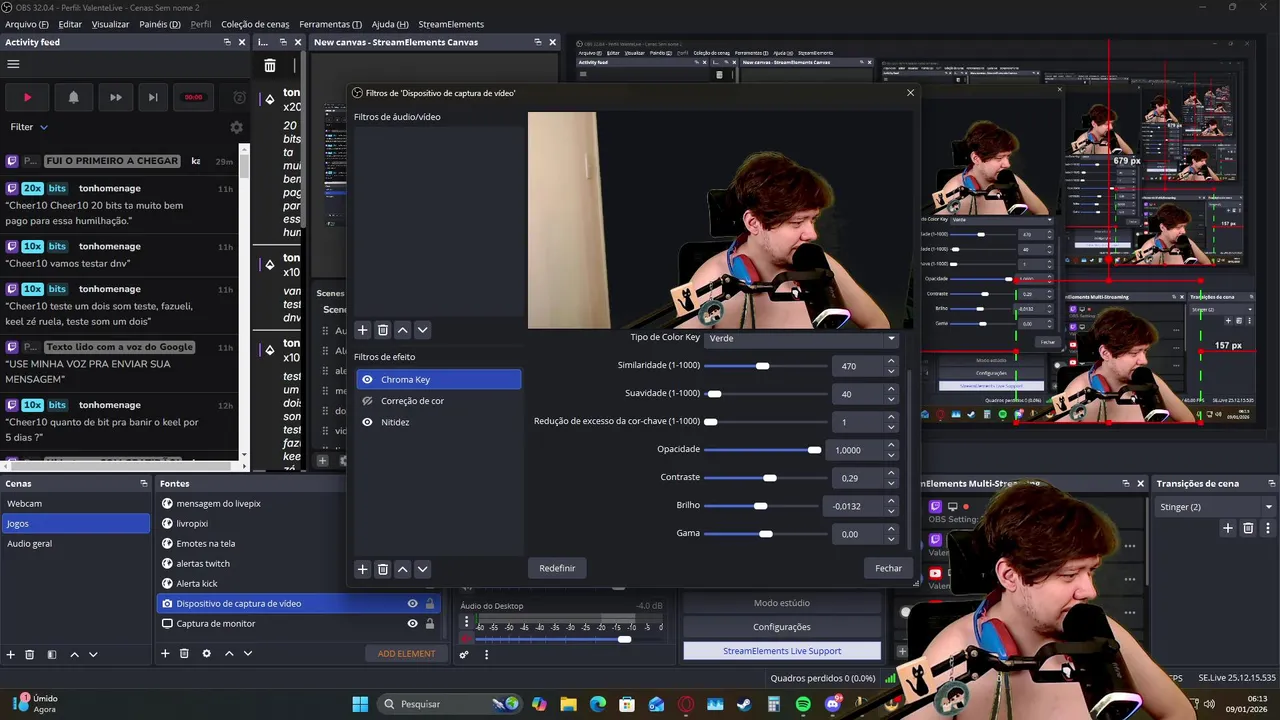1280x720 pixels.
Task: Expand the Filter dropdown in Activity feed
Action: point(29,127)
